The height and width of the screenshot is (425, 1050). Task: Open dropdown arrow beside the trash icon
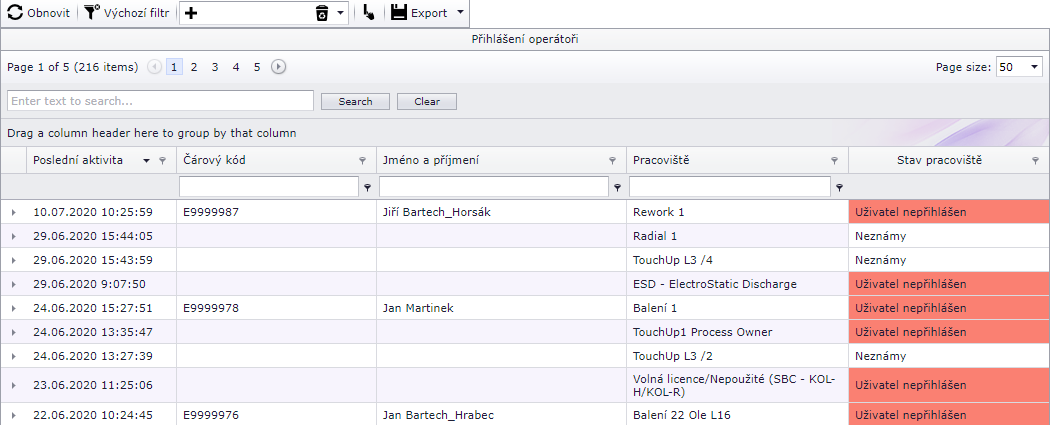coord(341,13)
